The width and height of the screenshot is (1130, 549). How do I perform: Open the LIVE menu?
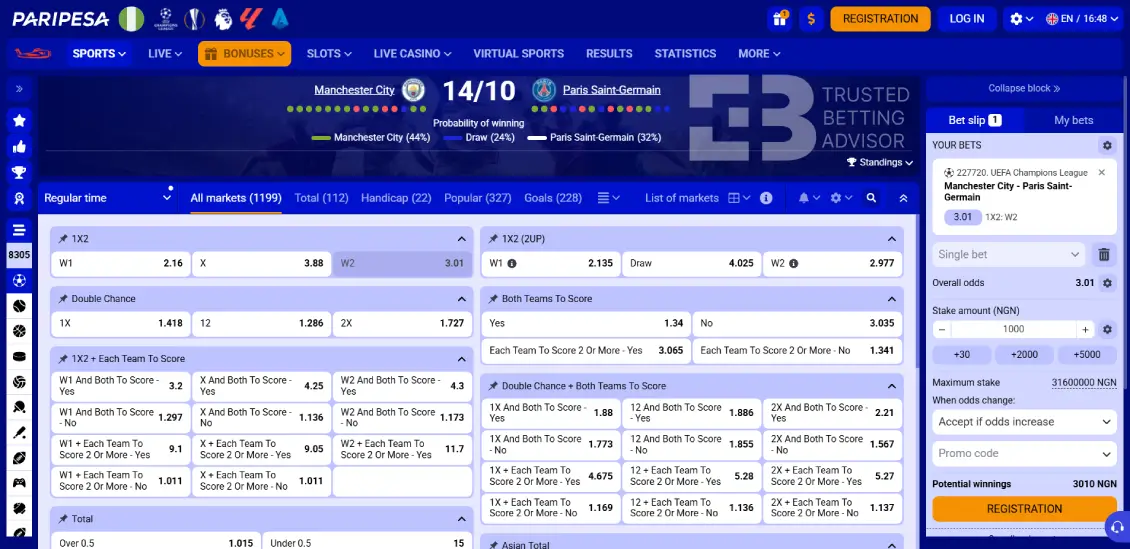pos(165,53)
